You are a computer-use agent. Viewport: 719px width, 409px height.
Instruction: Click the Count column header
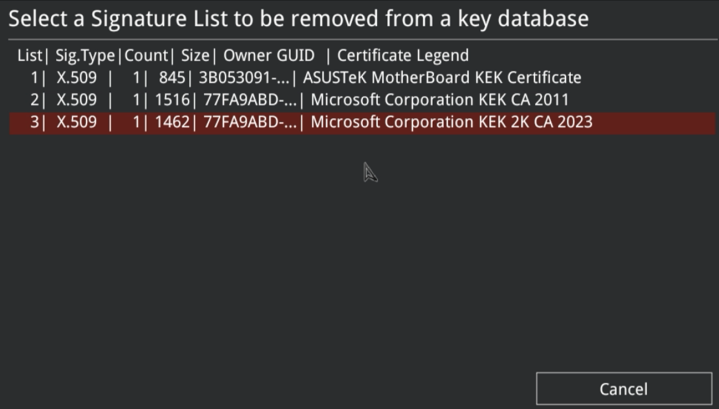pos(146,55)
